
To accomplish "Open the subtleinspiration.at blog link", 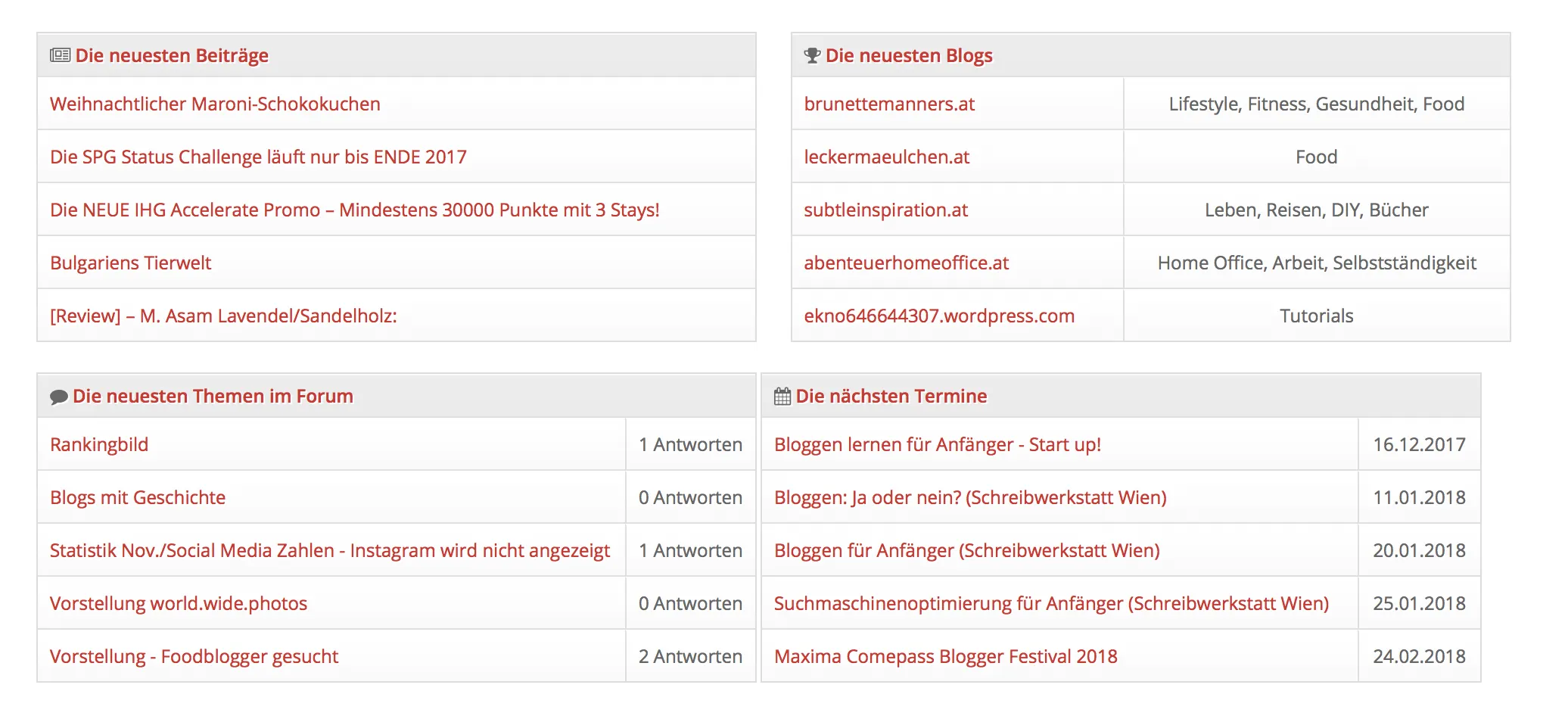I will (x=885, y=210).
